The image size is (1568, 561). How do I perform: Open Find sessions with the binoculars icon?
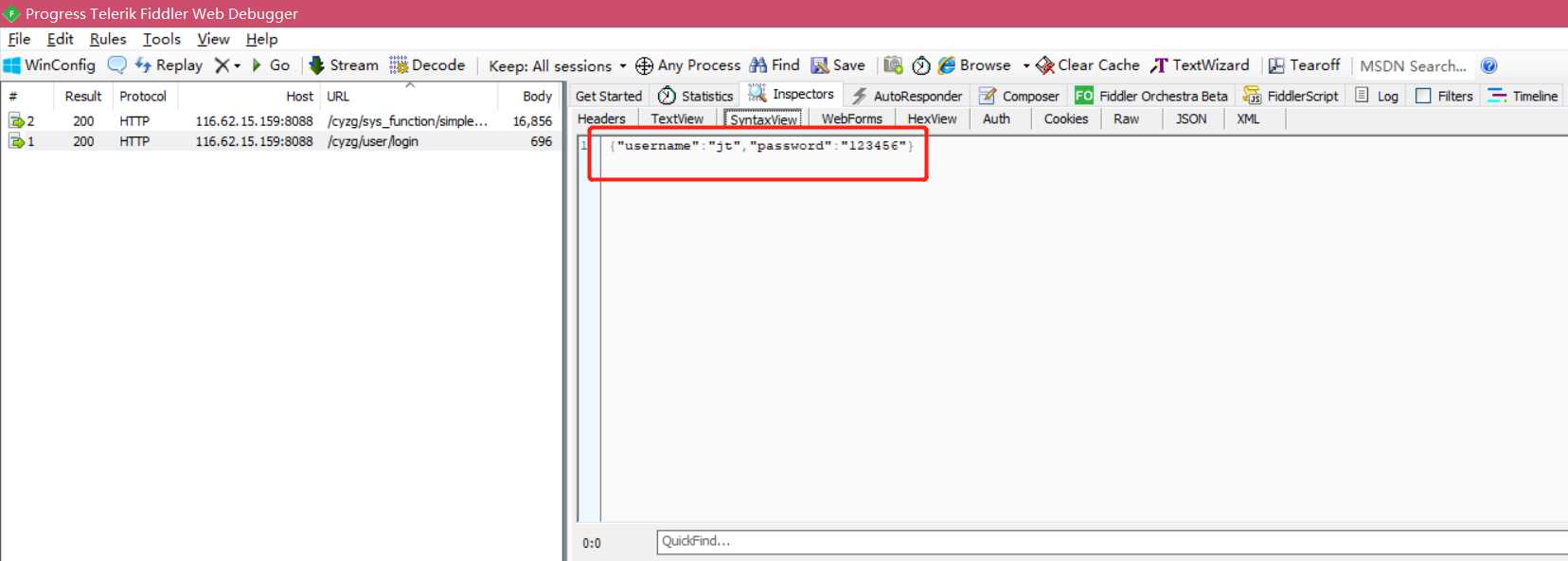point(775,65)
